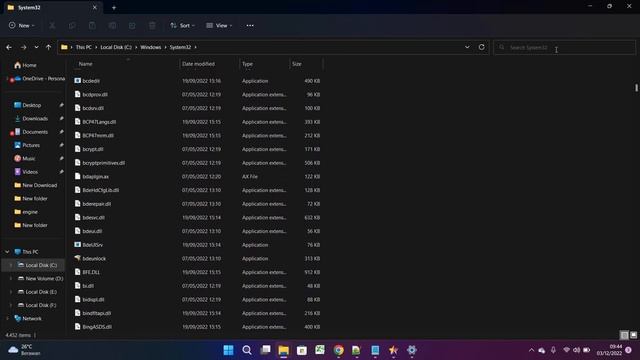This screenshot has width=640, height=360.
Task: Switch to large thumbnails view icon
Action: click(633, 335)
